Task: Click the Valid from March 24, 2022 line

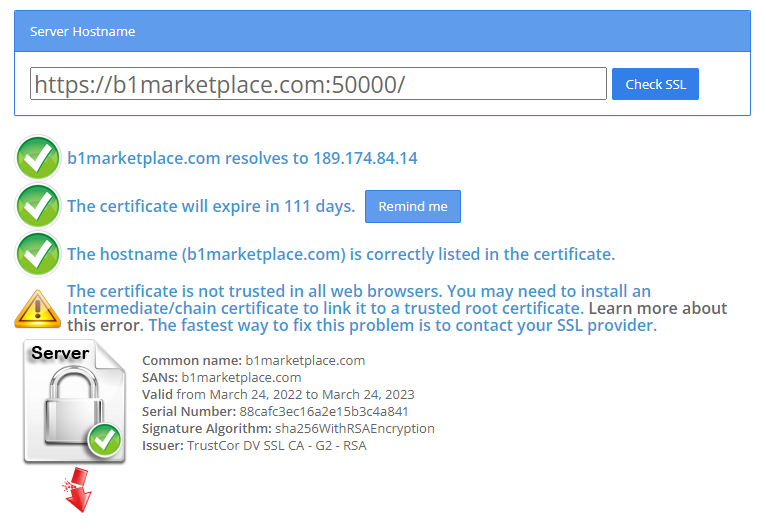Action: (x=278, y=394)
